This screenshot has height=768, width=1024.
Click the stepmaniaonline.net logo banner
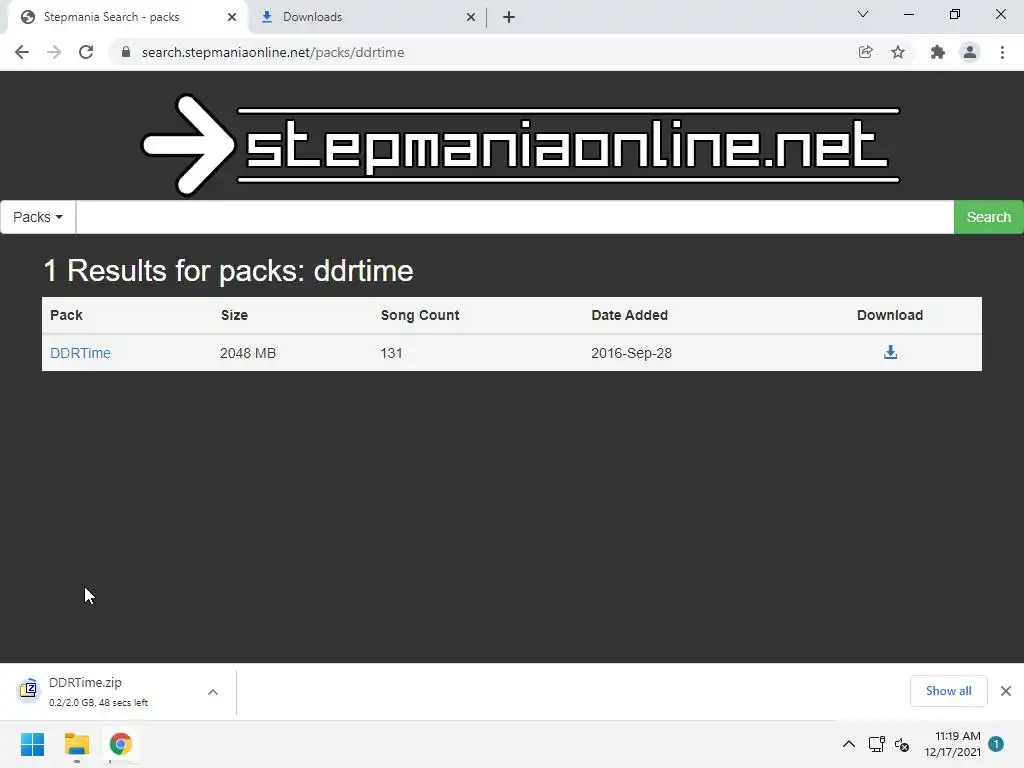(520, 144)
